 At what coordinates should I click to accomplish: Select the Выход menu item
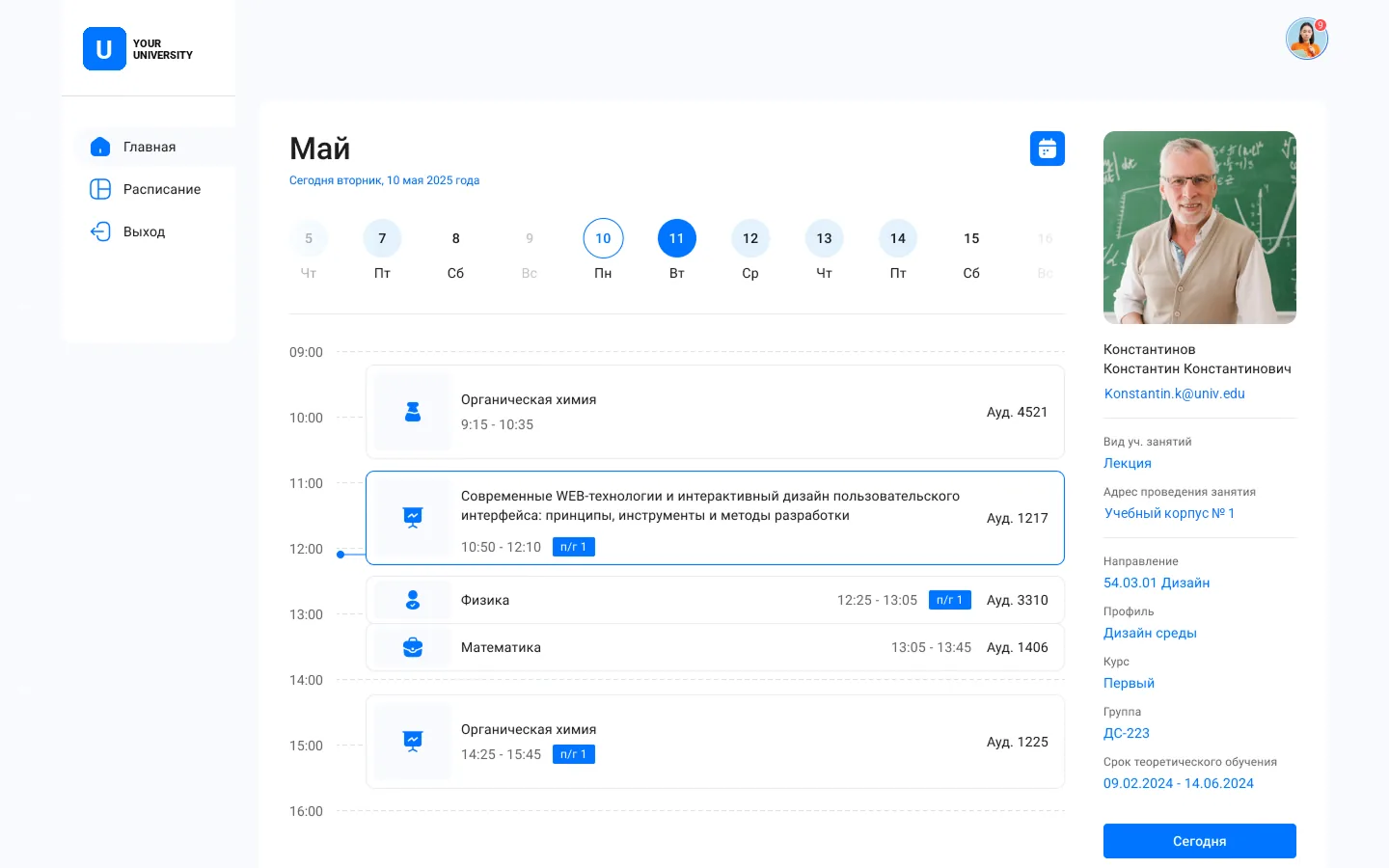155,231
